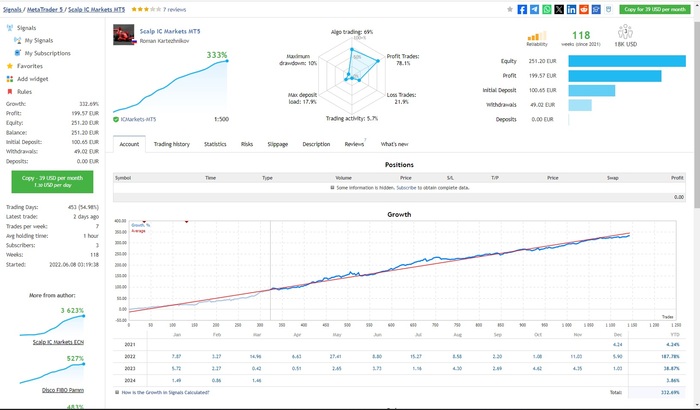Select the Slippage tab
Viewport: 700px width, 410px height.
(277, 144)
